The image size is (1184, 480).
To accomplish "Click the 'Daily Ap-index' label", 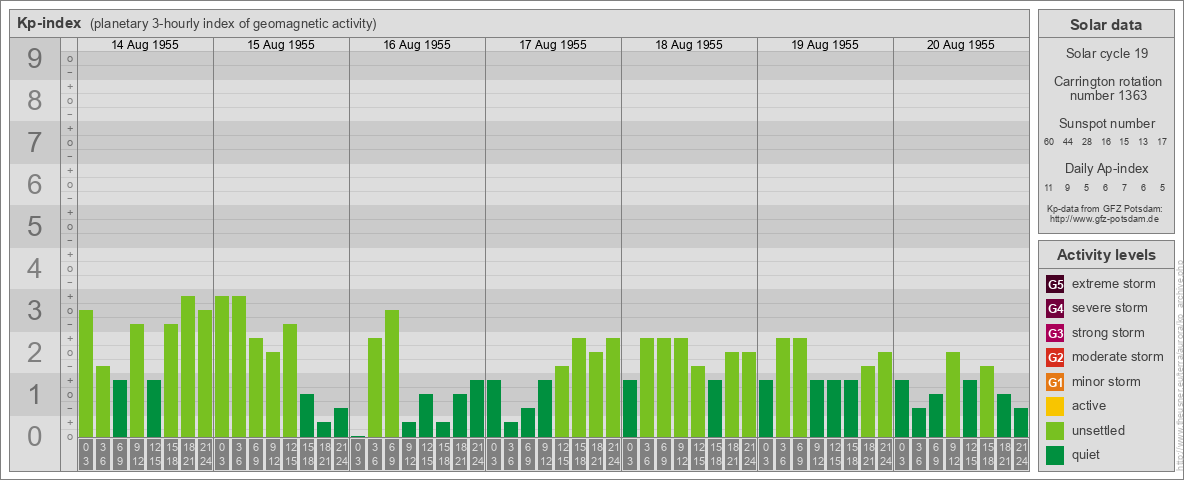I will (x=1106, y=169).
